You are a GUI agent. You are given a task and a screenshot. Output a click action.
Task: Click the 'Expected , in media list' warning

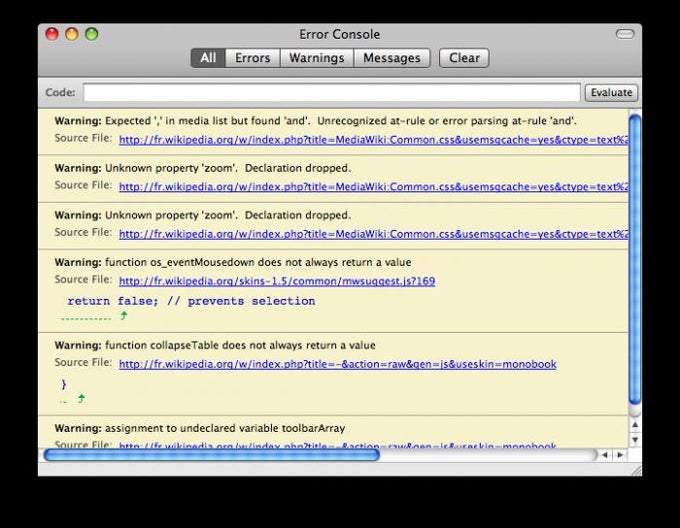316,121
